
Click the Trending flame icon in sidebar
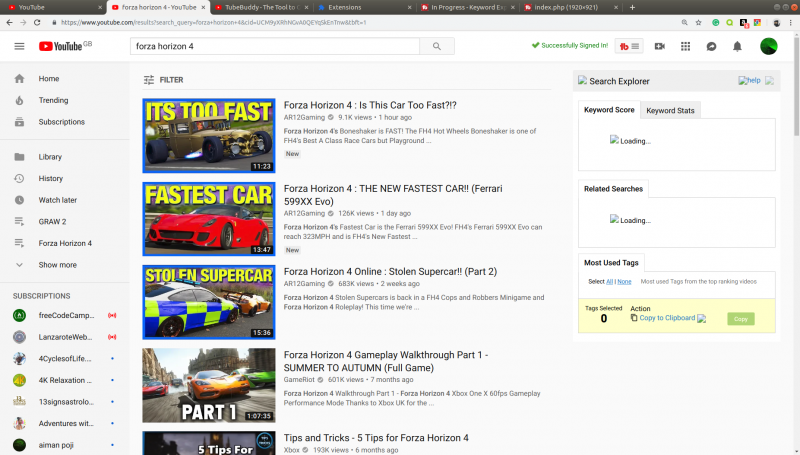coord(19,100)
